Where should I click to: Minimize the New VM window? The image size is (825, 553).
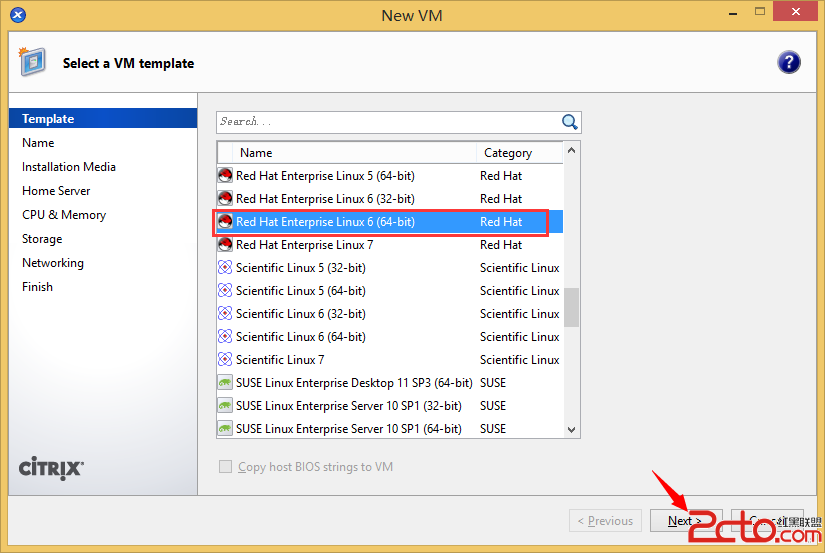click(732, 12)
